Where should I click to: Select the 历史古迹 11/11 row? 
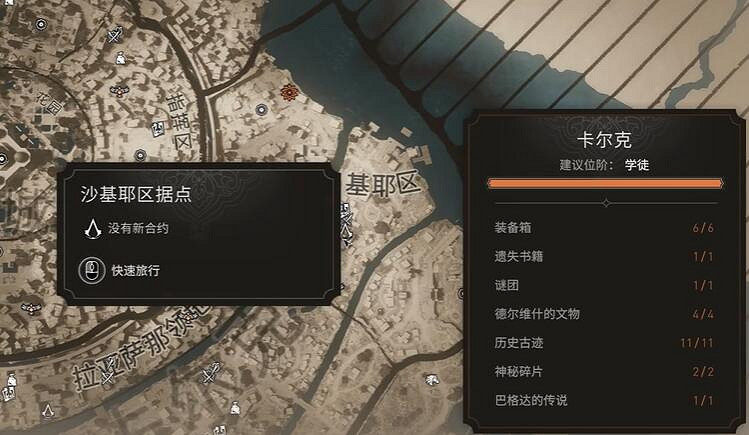604,343
